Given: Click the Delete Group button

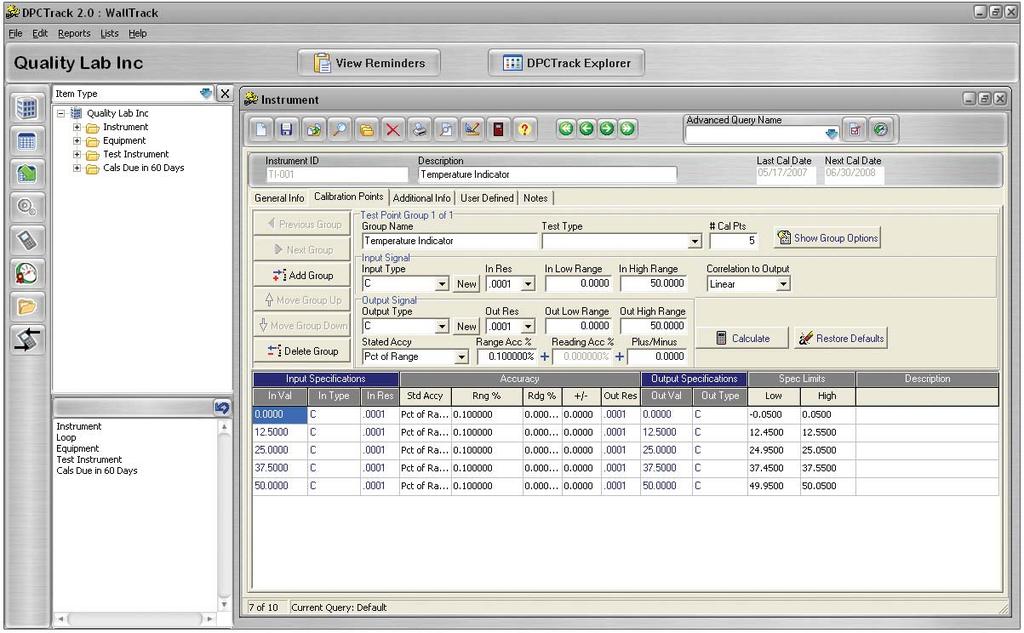Looking at the screenshot, I should (302, 351).
